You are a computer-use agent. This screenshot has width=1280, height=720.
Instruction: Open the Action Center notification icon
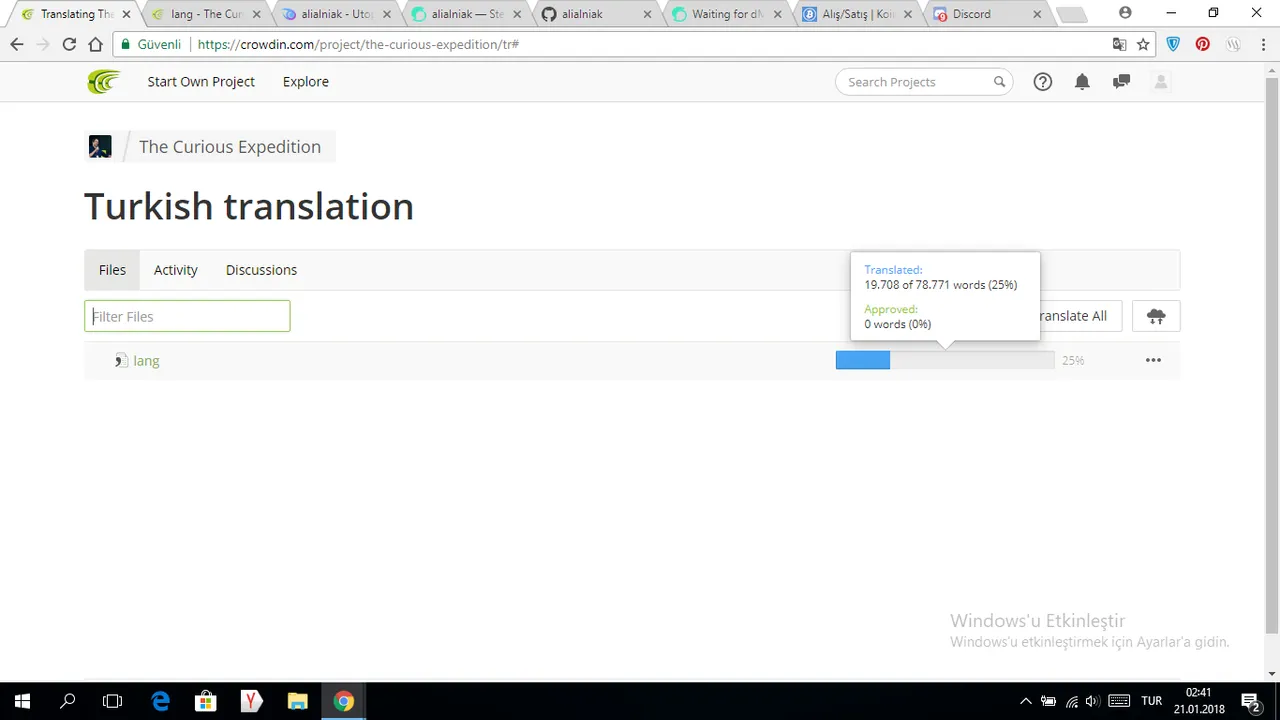(1250, 701)
